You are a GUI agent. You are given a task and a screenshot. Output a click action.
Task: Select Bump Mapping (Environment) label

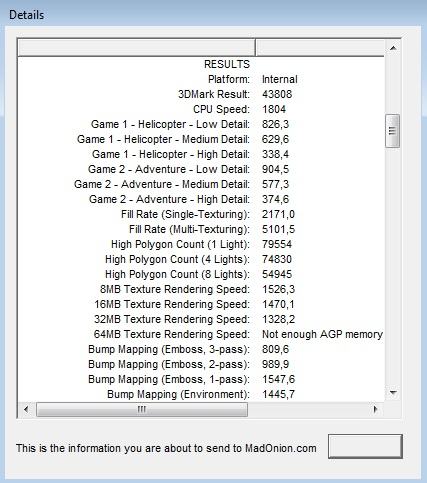pos(178,394)
